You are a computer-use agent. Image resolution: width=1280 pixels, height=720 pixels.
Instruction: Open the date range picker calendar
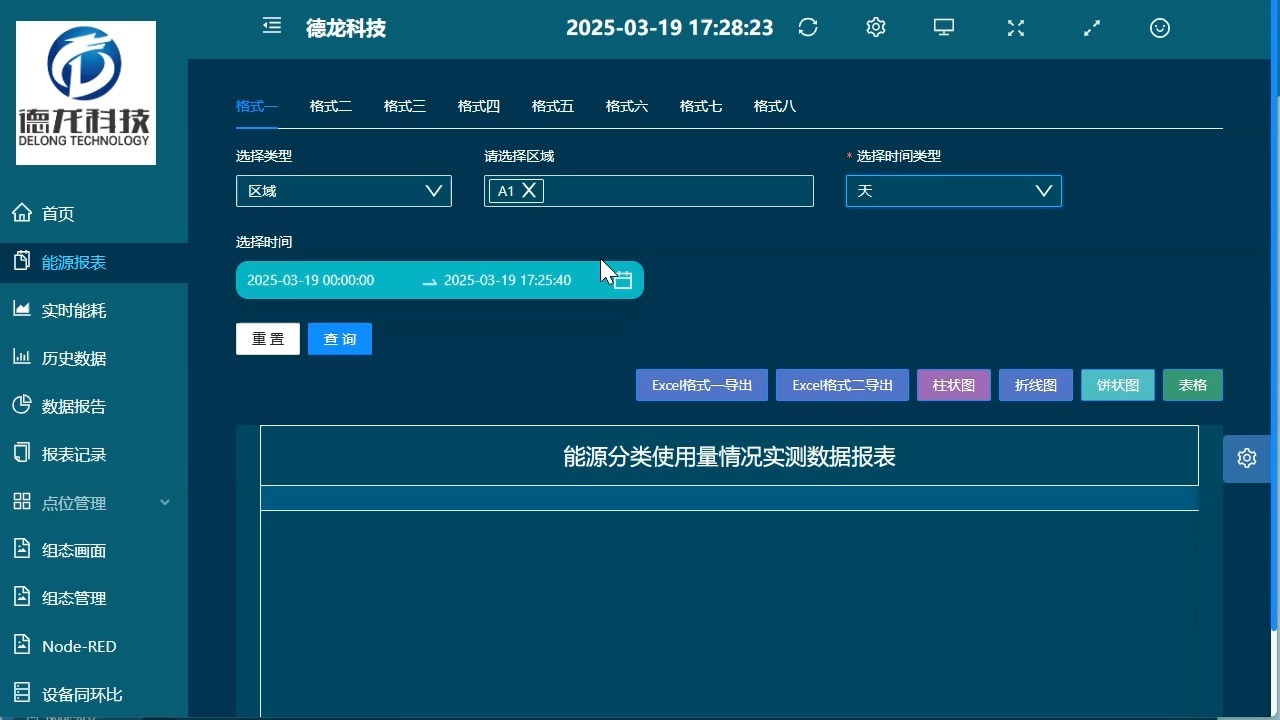pyautogui.click(x=621, y=280)
